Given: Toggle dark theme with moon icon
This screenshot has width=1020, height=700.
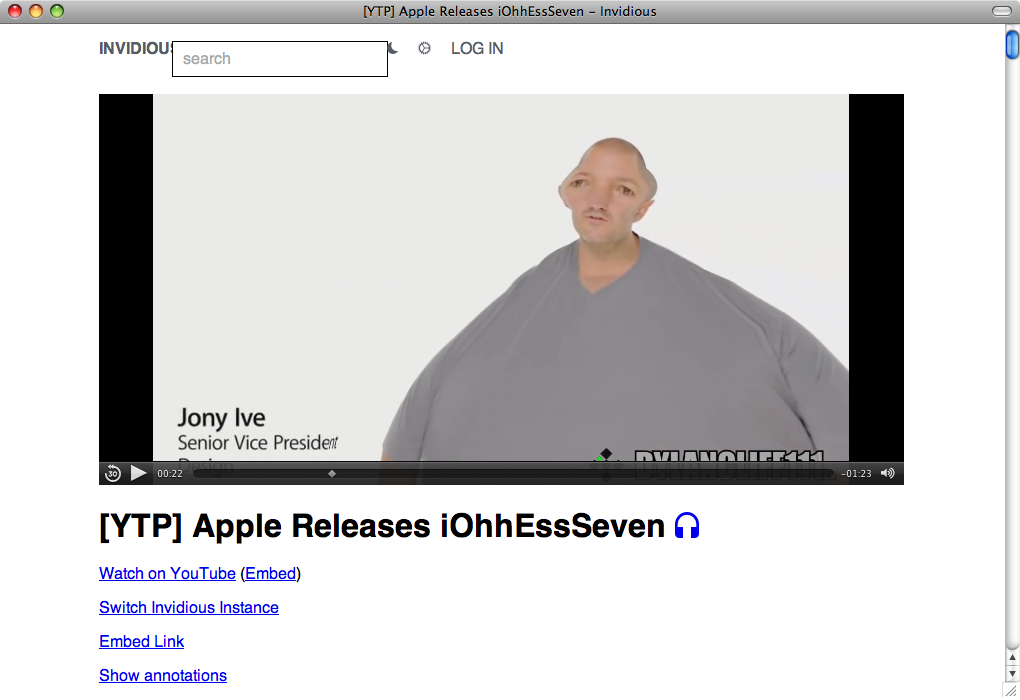Looking at the screenshot, I should click(393, 48).
